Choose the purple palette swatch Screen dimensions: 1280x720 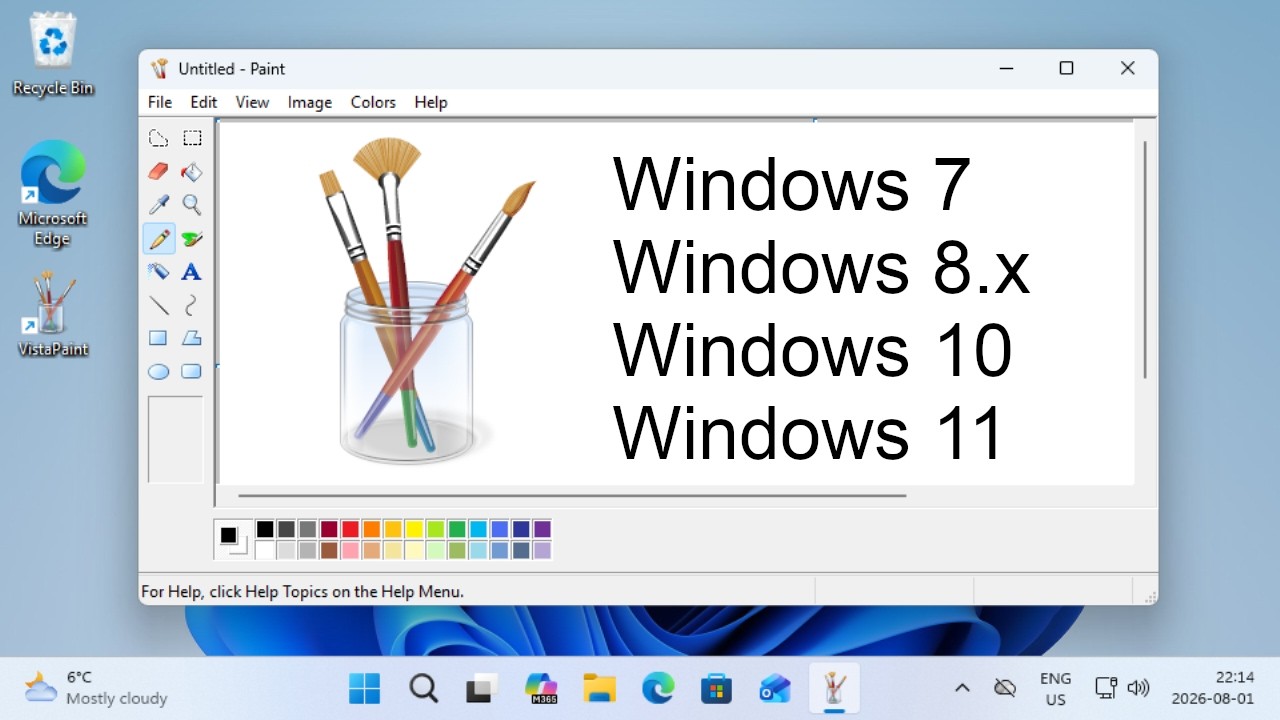point(542,529)
